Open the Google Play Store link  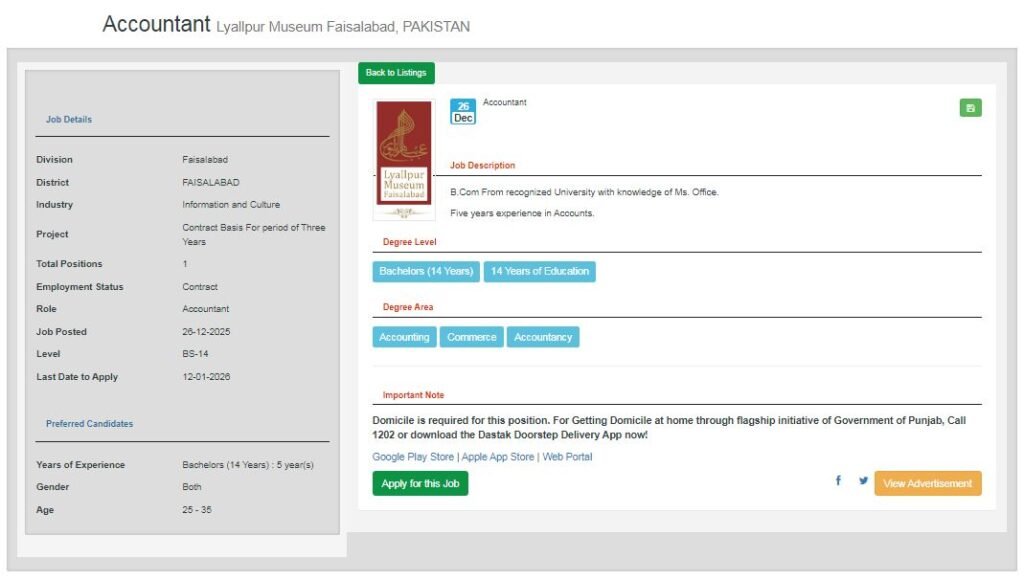(413, 457)
